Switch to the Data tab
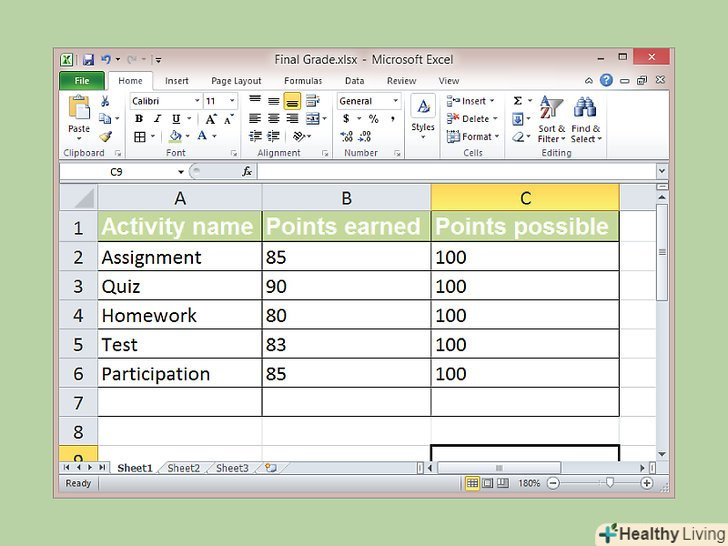 click(355, 81)
